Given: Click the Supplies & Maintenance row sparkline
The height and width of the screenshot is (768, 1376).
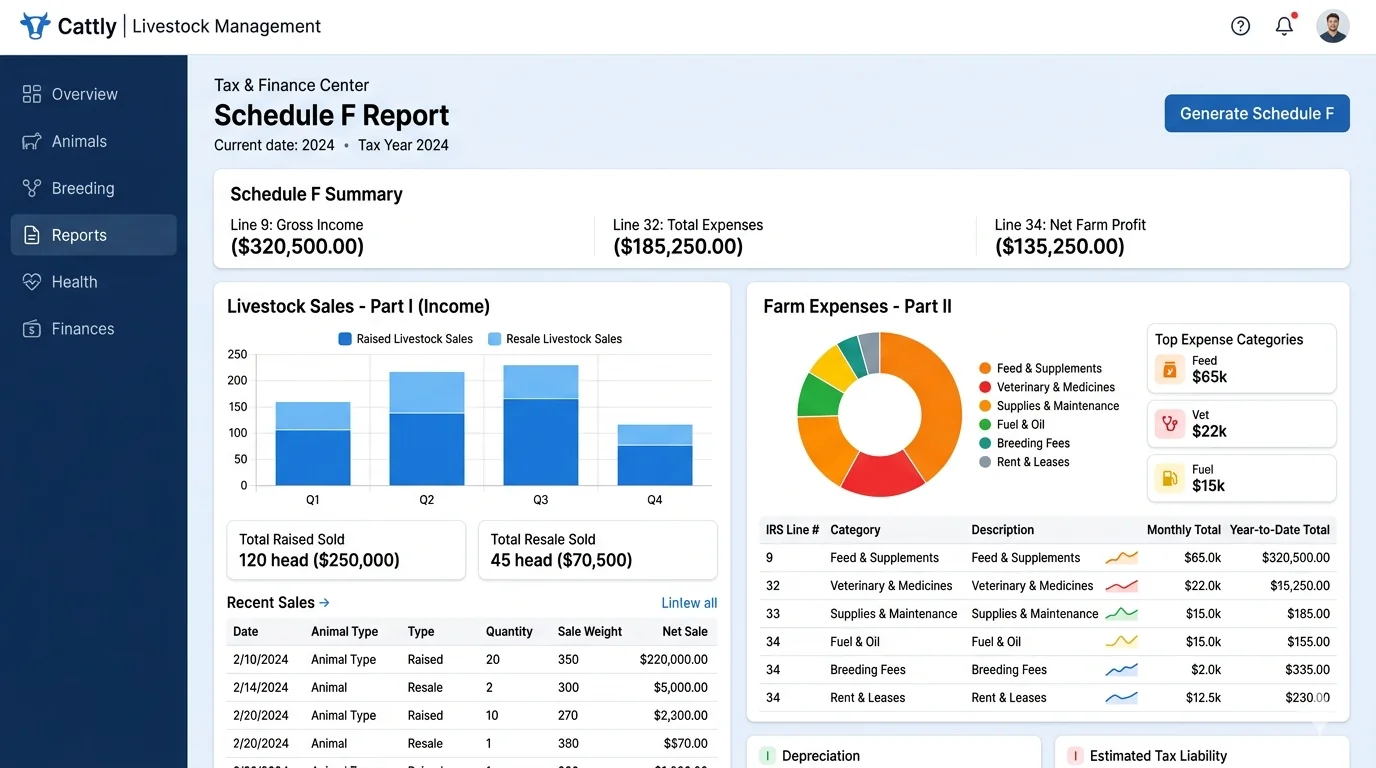Looking at the screenshot, I should (x=1121, y=614).
